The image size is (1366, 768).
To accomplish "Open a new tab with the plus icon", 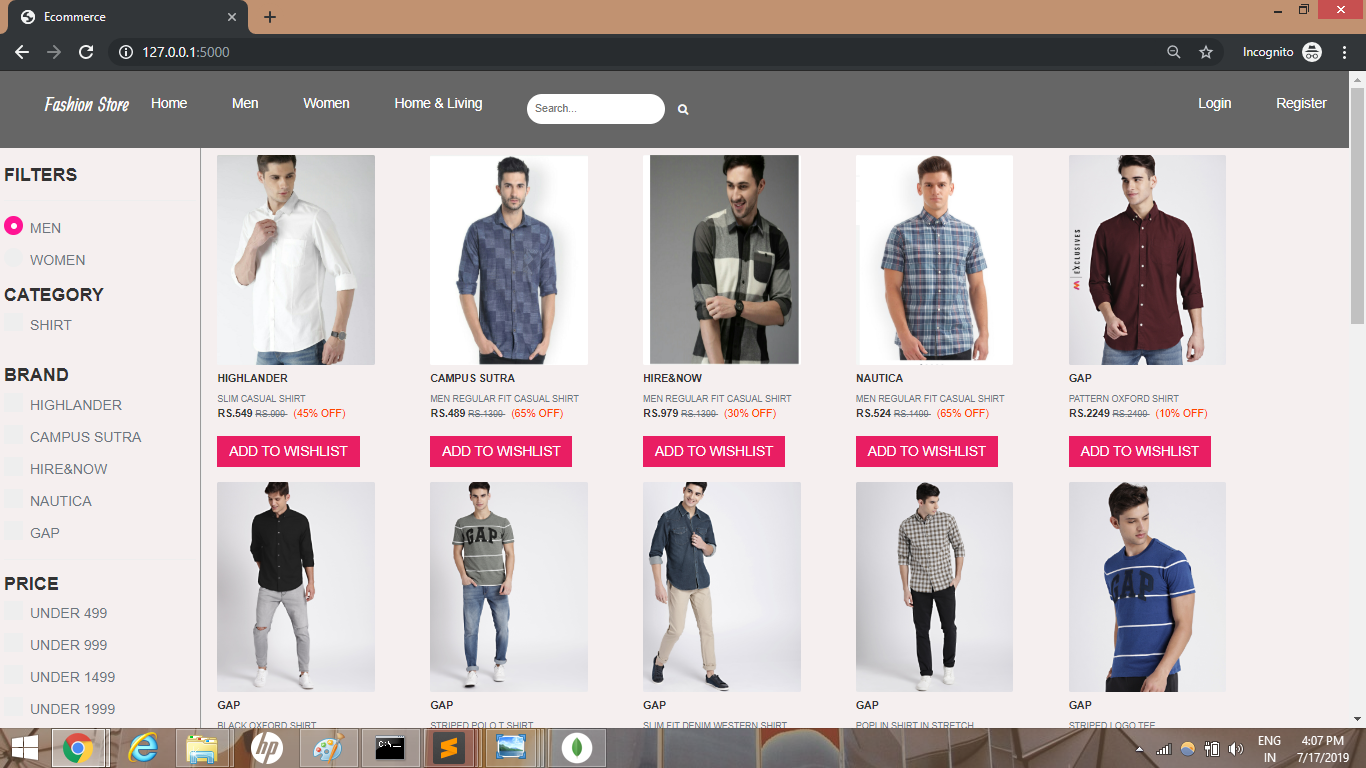I will click(x=270, y=17).
